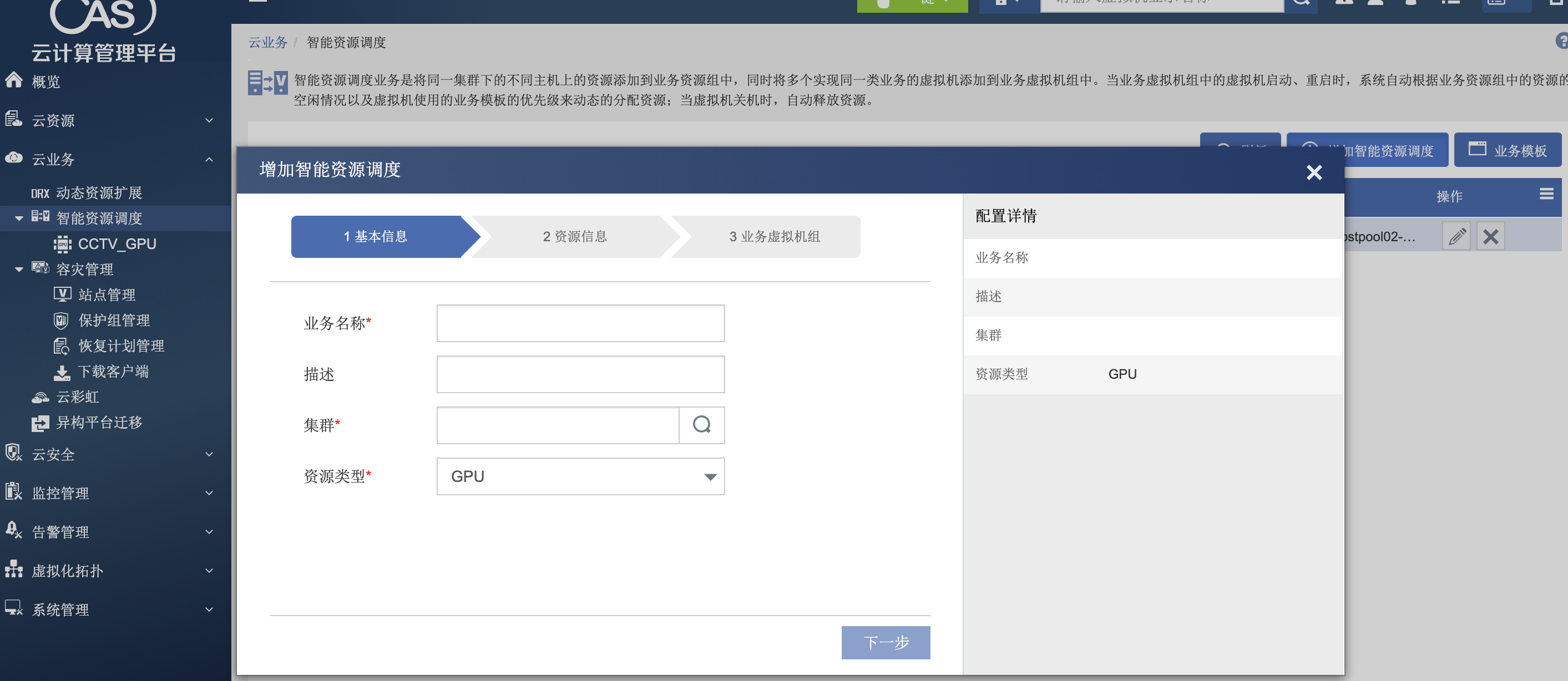Open the table column menu hamburger icon
Viewport: 1568px width, 681px height.
point(1546,194)
